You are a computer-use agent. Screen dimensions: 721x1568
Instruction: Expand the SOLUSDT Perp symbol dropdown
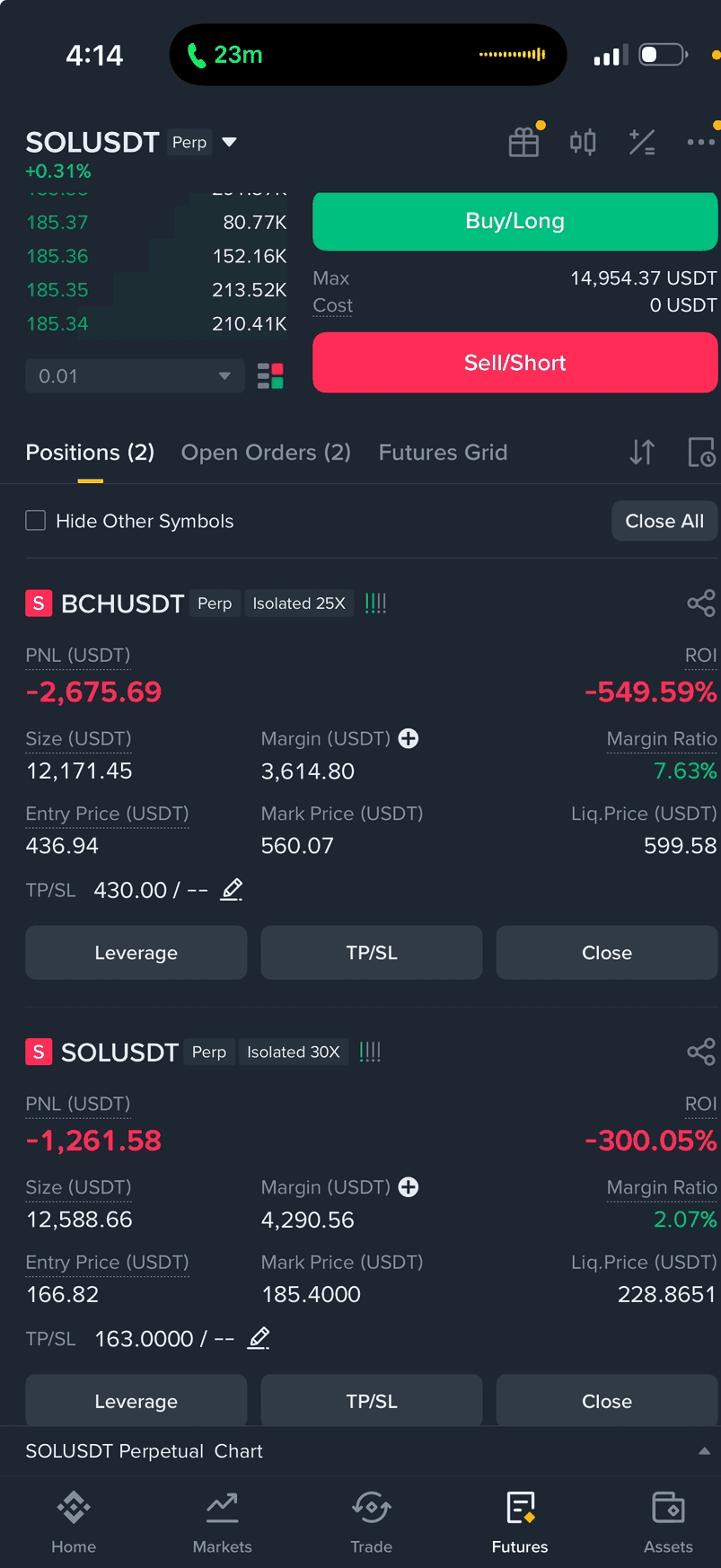[229, 142]
